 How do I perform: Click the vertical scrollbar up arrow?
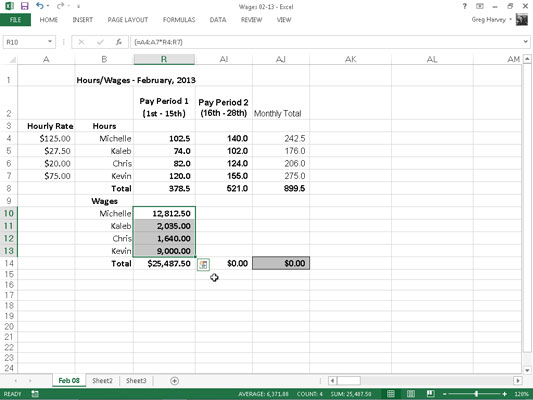pyautogui.click(x=527, y=59)
